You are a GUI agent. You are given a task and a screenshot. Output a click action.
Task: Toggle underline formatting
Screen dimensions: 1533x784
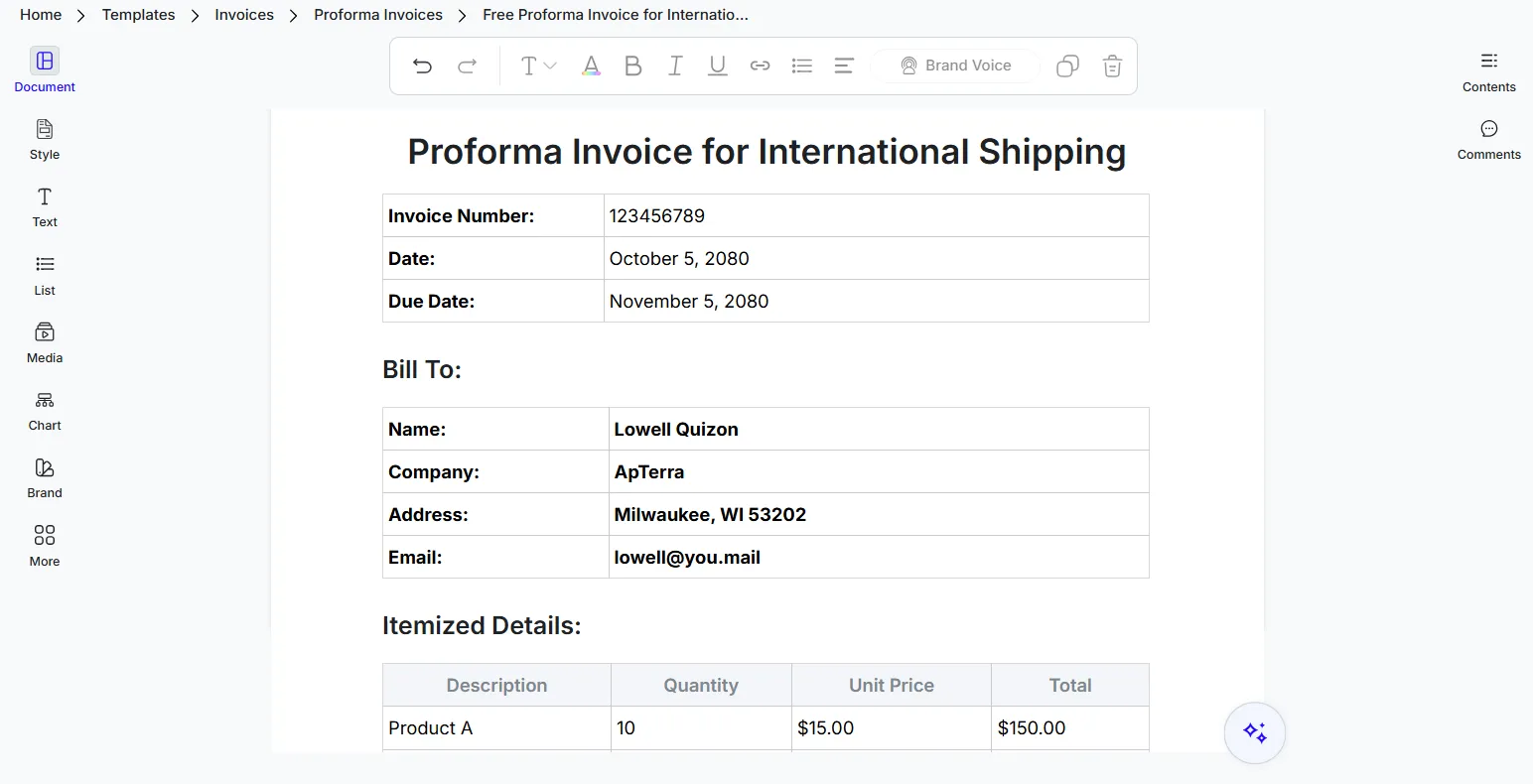pyautogui.click(x=718, y=65)
